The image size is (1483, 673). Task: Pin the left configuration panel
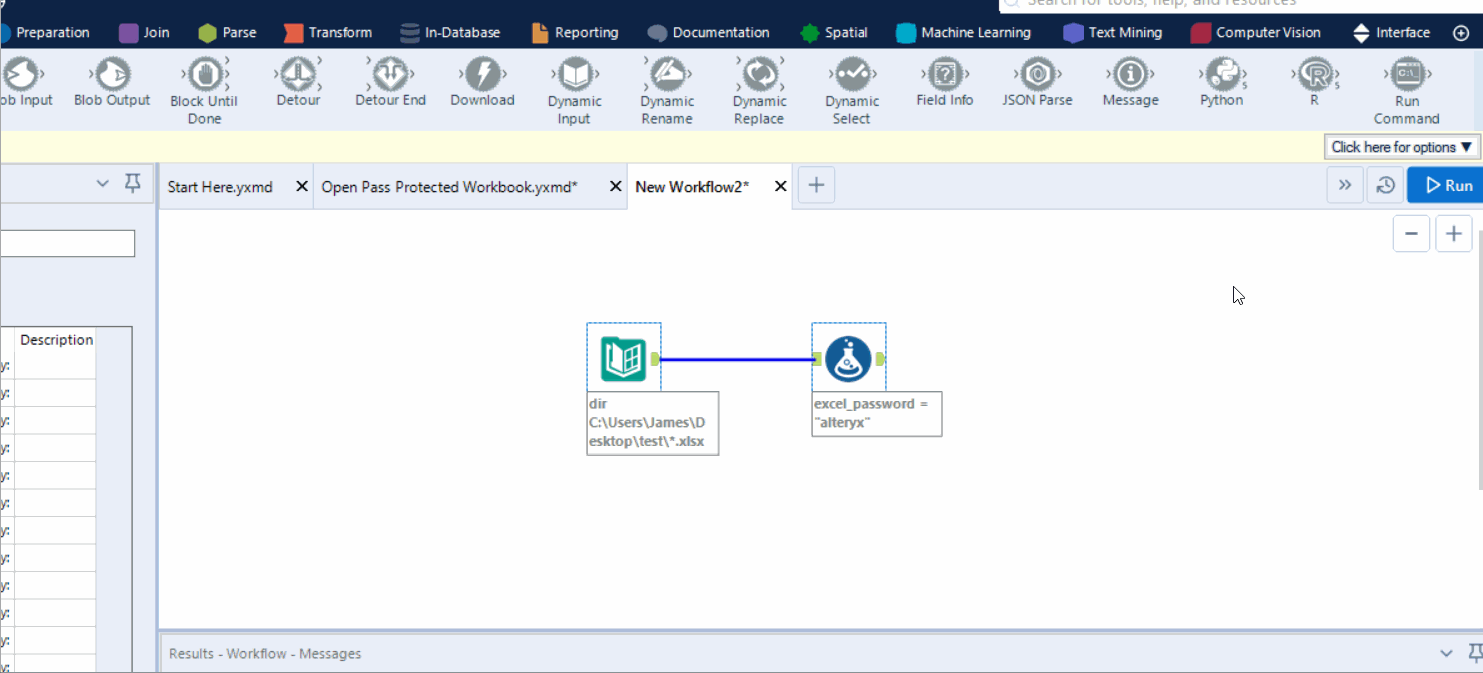pos(132,184)
